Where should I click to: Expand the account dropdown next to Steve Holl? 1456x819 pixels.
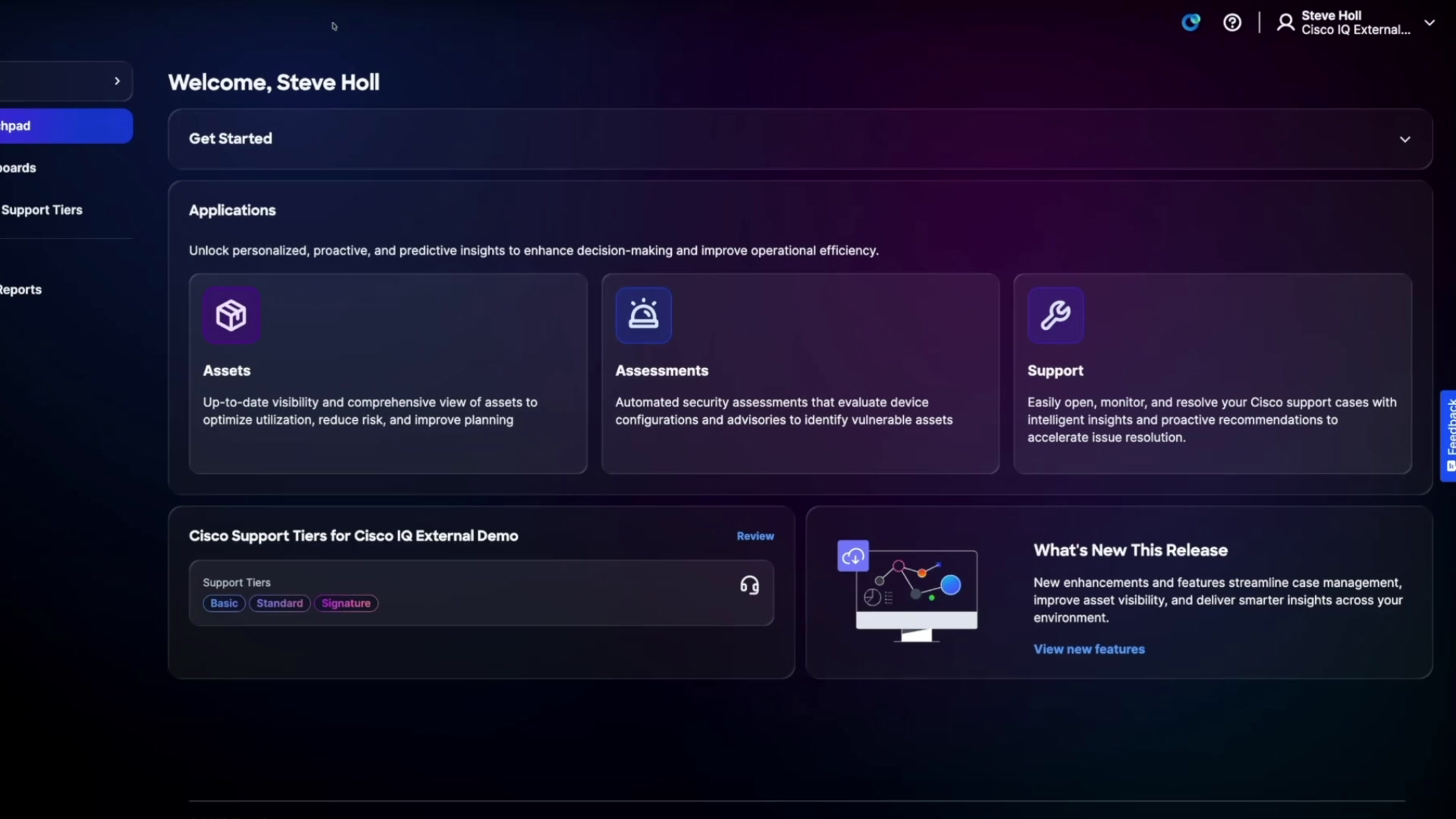pyautogui.click(x=1429, y=23)
